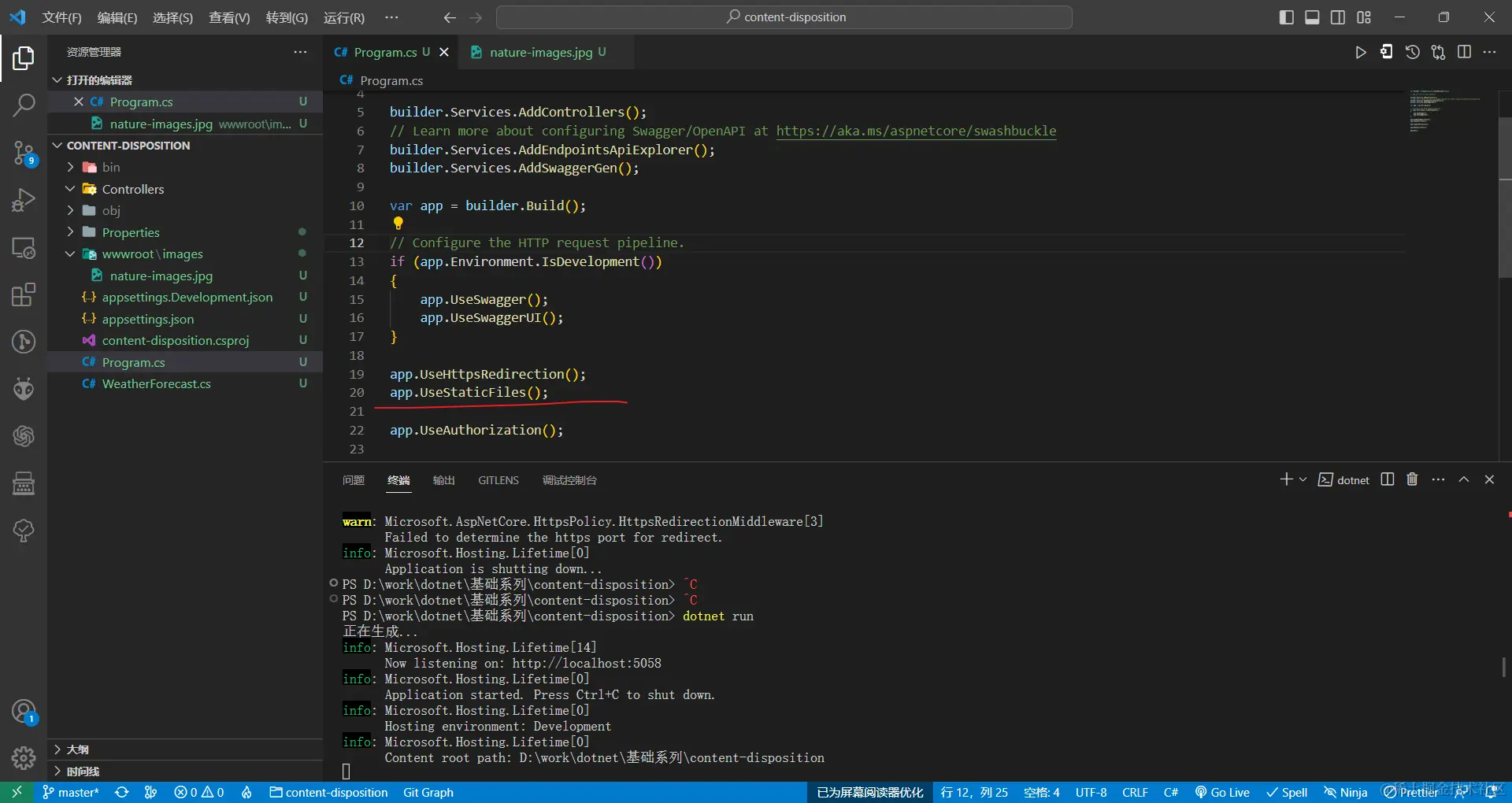Image resolution: width=1512 pixels, height=803 pixels.
Task: Click errors and warnings count in status bar
Action: (199, 792)
